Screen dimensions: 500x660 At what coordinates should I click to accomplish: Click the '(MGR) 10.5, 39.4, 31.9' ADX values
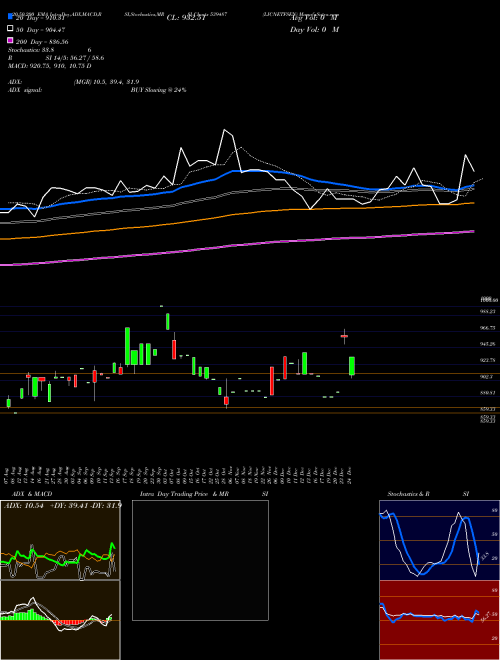(x=106, y=82)
